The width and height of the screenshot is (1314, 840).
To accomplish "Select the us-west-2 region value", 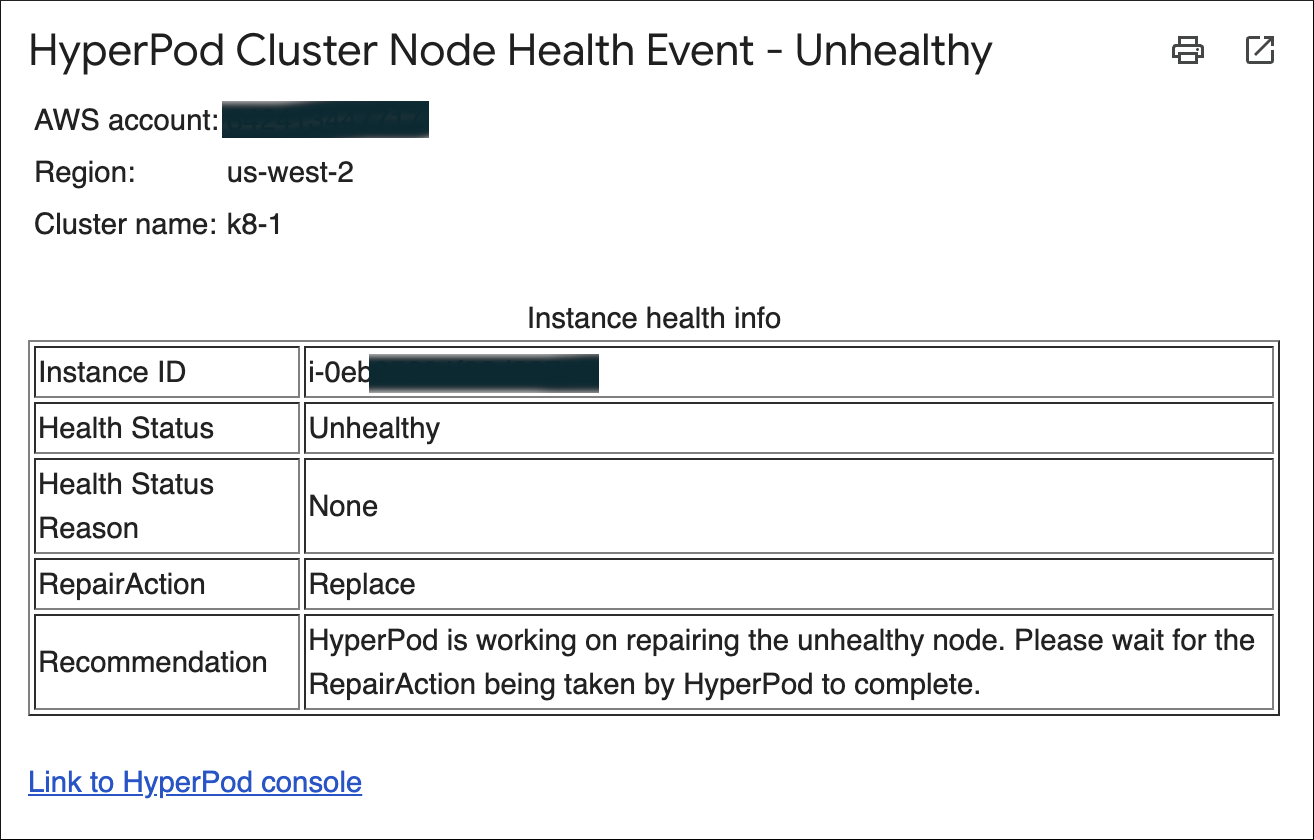I will (x=290, y=173).
